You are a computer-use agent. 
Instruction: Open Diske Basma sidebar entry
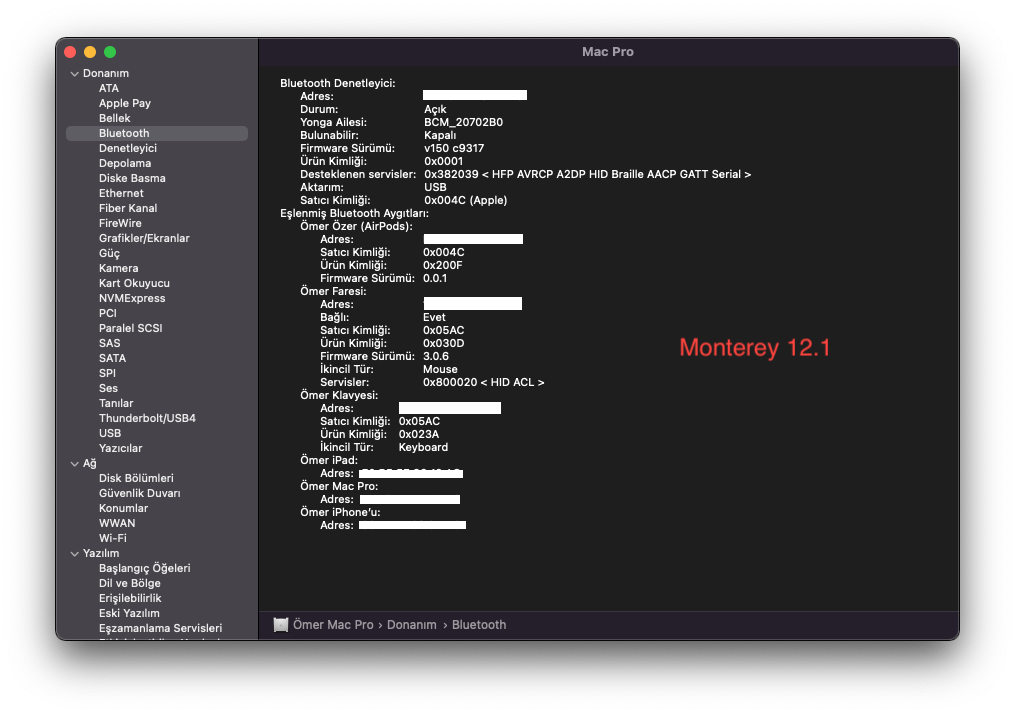[132, 178]
